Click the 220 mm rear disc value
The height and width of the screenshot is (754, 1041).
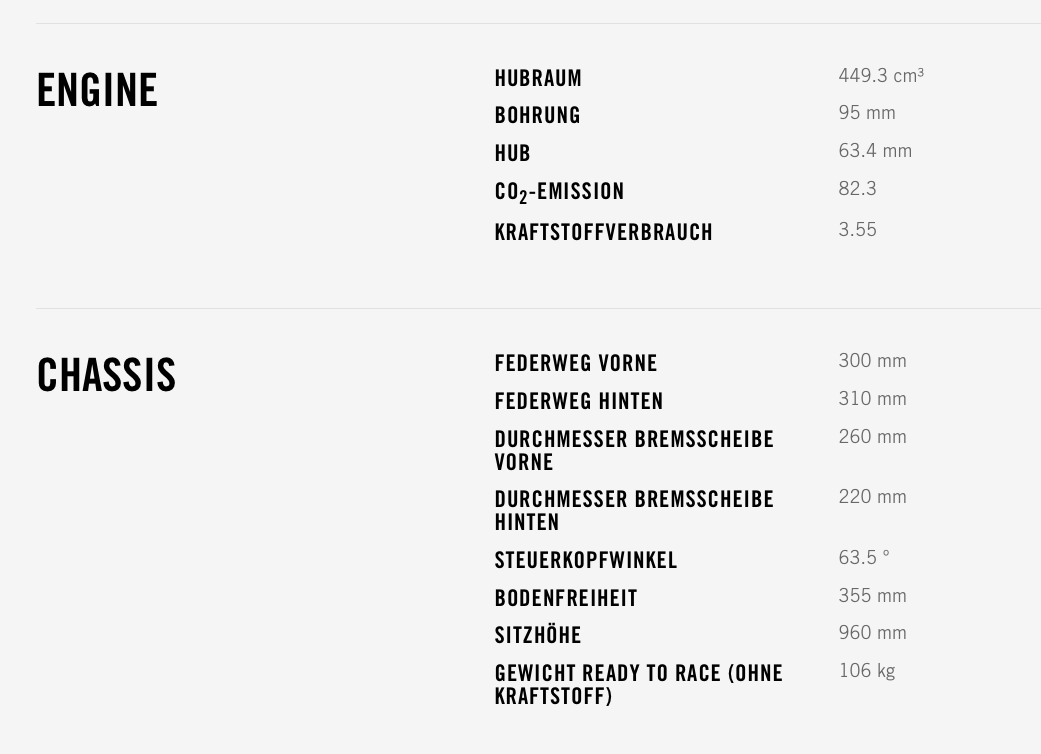872,497
